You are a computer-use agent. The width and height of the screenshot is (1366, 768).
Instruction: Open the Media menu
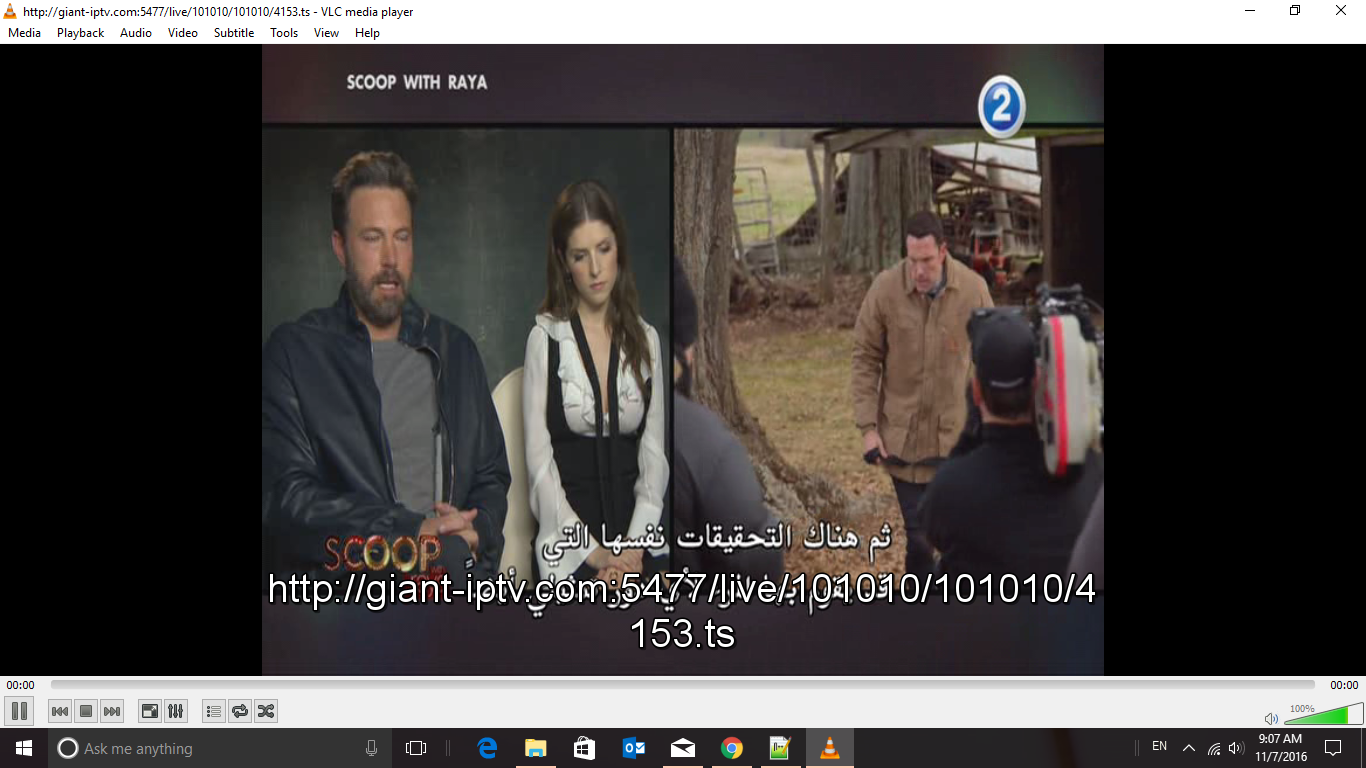25,33
